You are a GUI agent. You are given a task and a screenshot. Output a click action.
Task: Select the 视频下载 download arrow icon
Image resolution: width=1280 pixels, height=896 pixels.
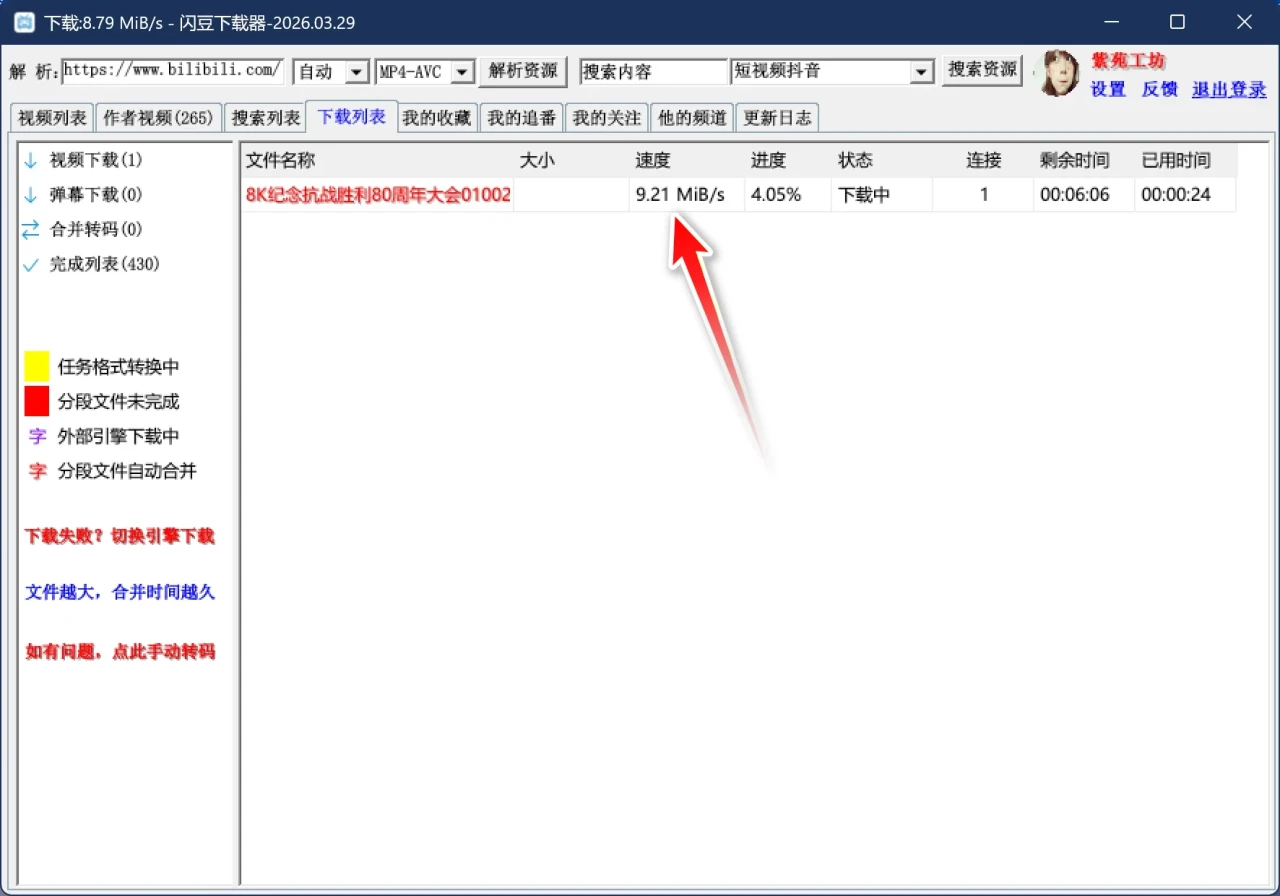coord(30,160)
